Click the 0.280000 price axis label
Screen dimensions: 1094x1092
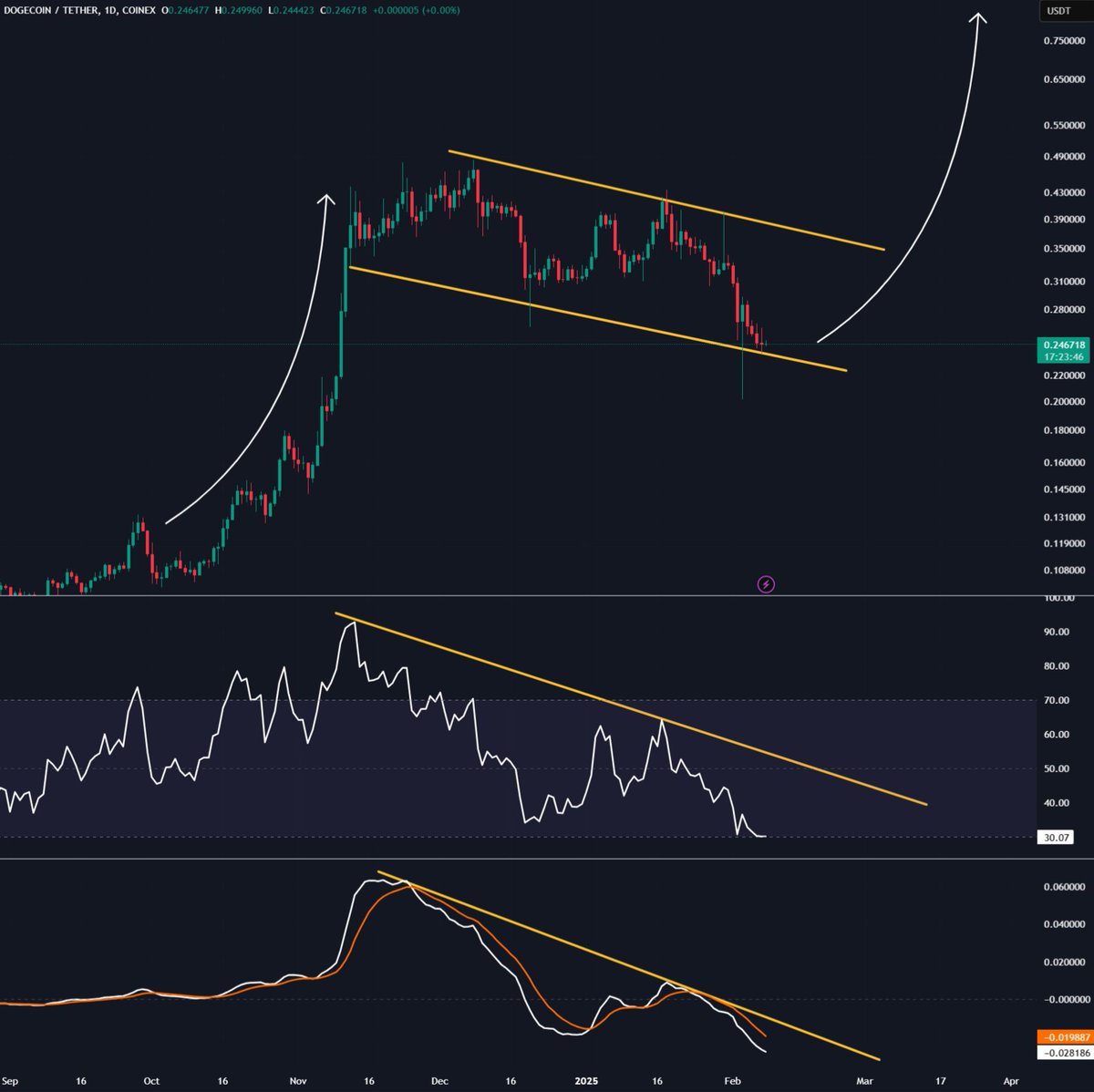(1065, 310)
